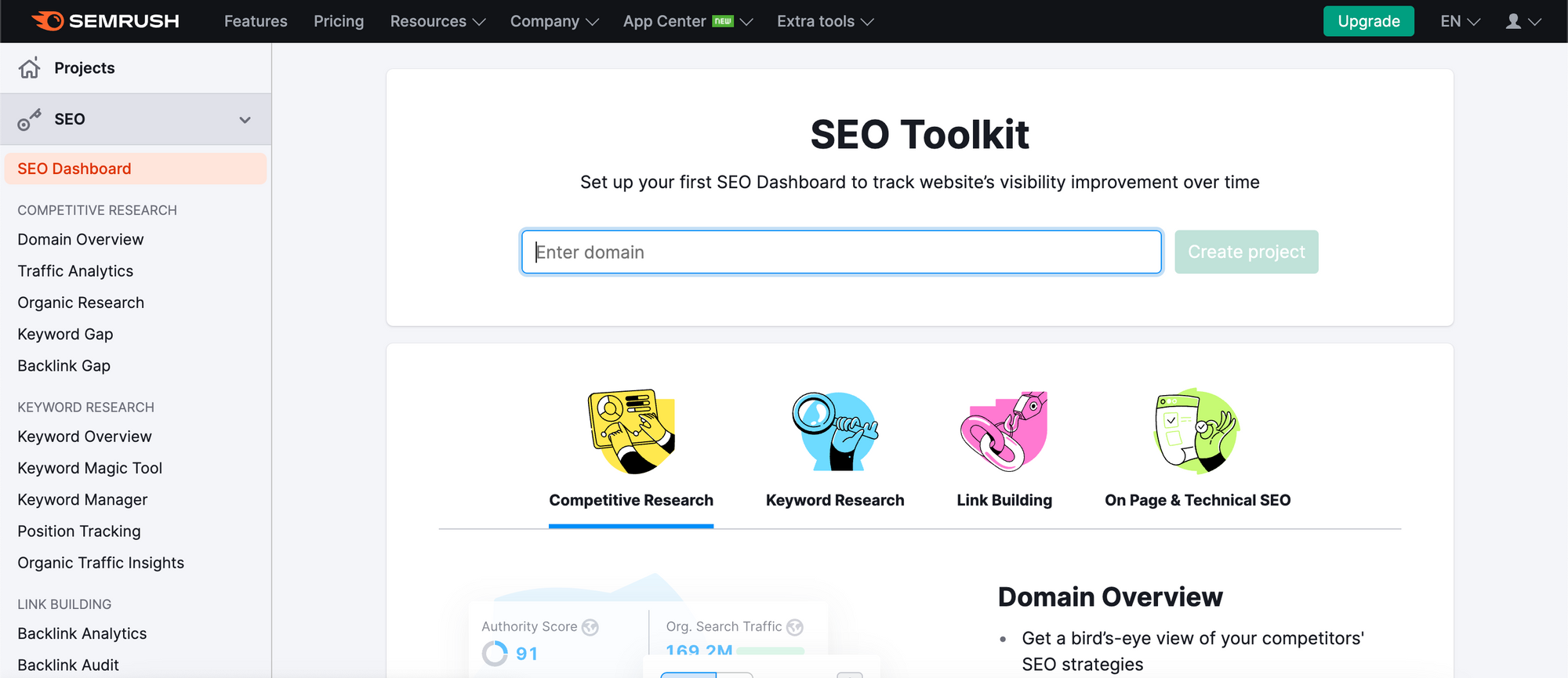Click the Domain Overview heading in content
This screenshot has height=678, width=1568.
pyautogui.click(x=1110, y=597)
